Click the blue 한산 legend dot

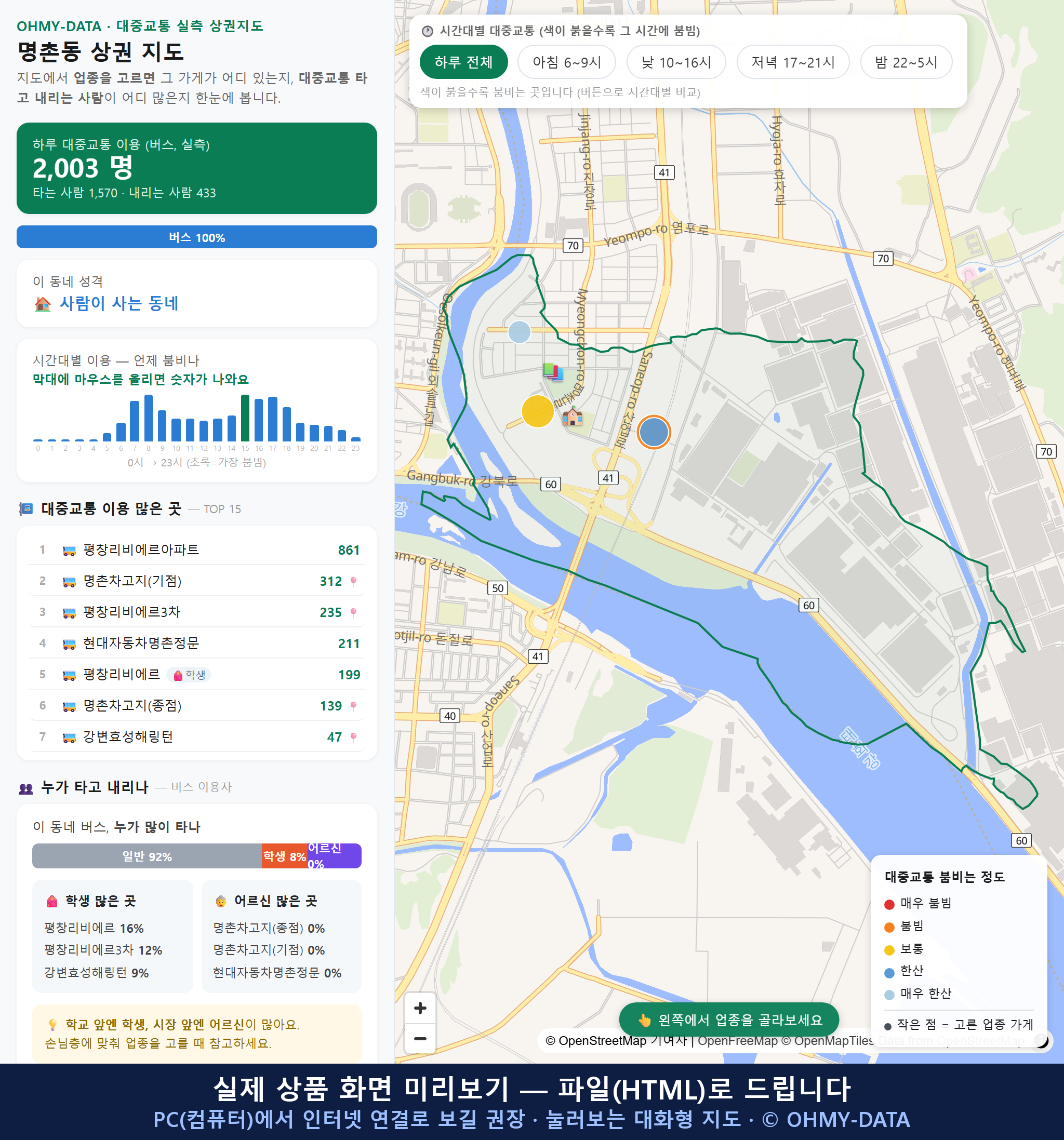pyautogui.click(x=889, y=973)
